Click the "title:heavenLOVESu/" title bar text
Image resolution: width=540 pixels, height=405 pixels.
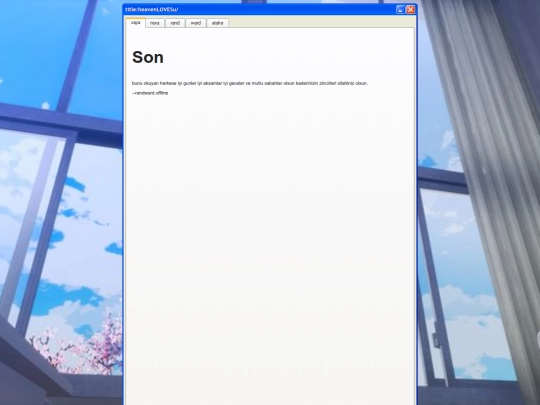point(152,10)
